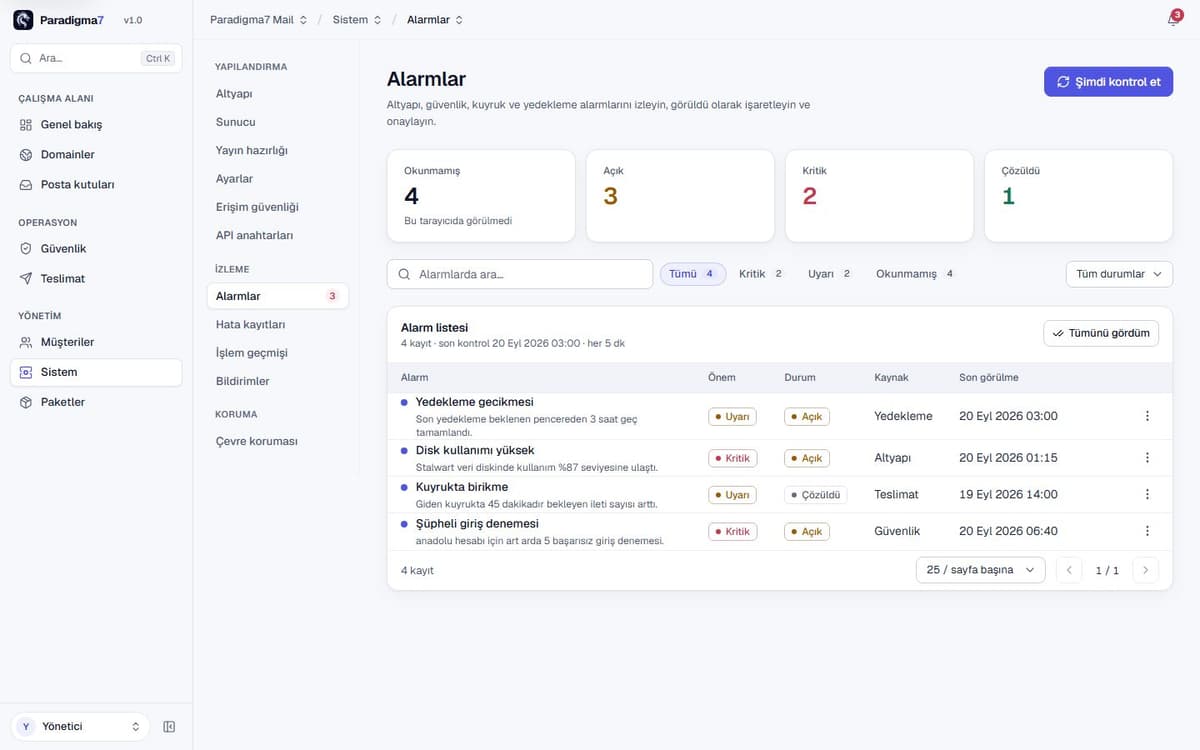Open Paradigma7 Mail breadcrumb dropdown
This screenshot has width=1200, height=750.
point(259,20)
